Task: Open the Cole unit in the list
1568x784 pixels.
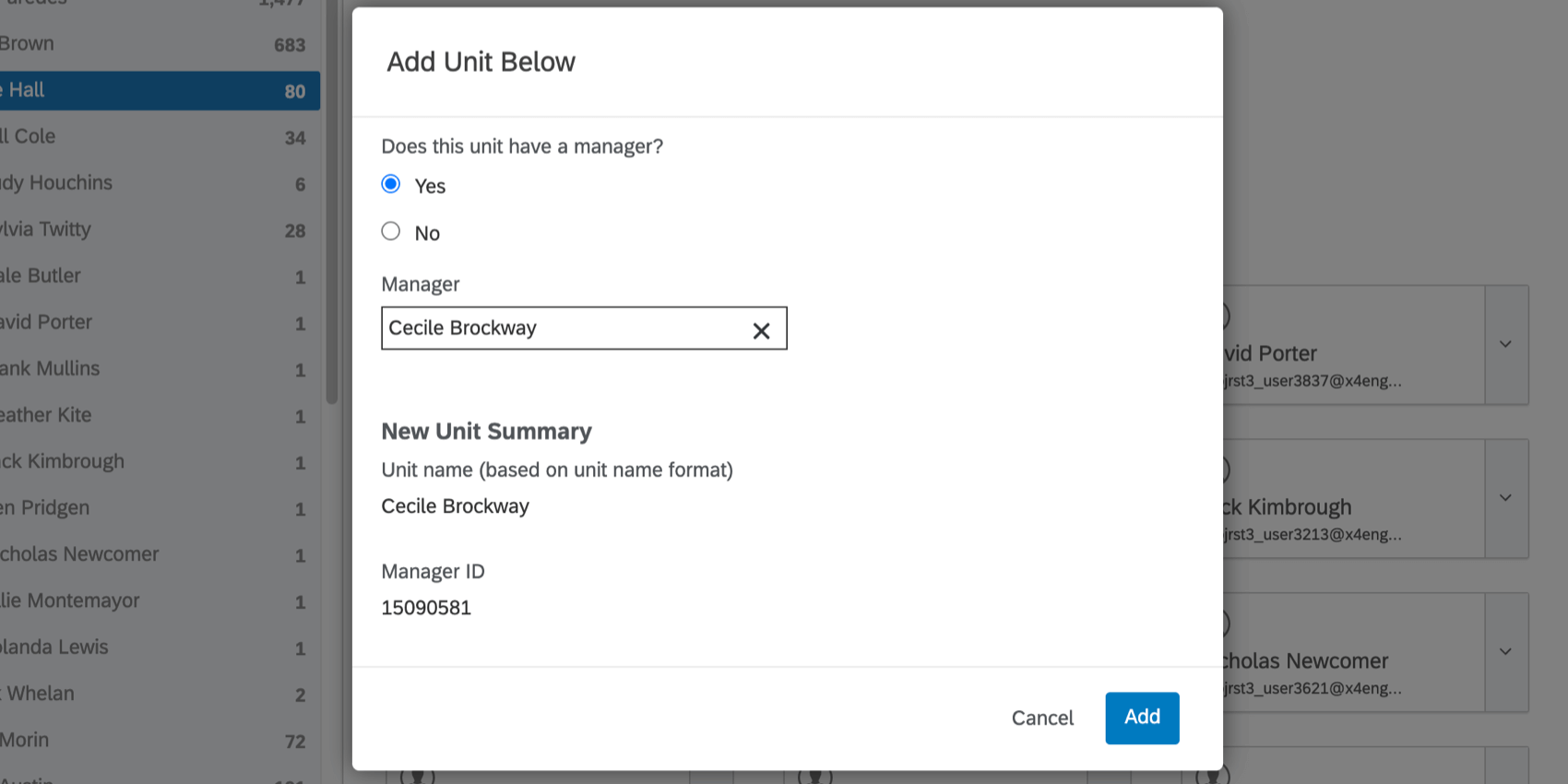Action: 157,137
